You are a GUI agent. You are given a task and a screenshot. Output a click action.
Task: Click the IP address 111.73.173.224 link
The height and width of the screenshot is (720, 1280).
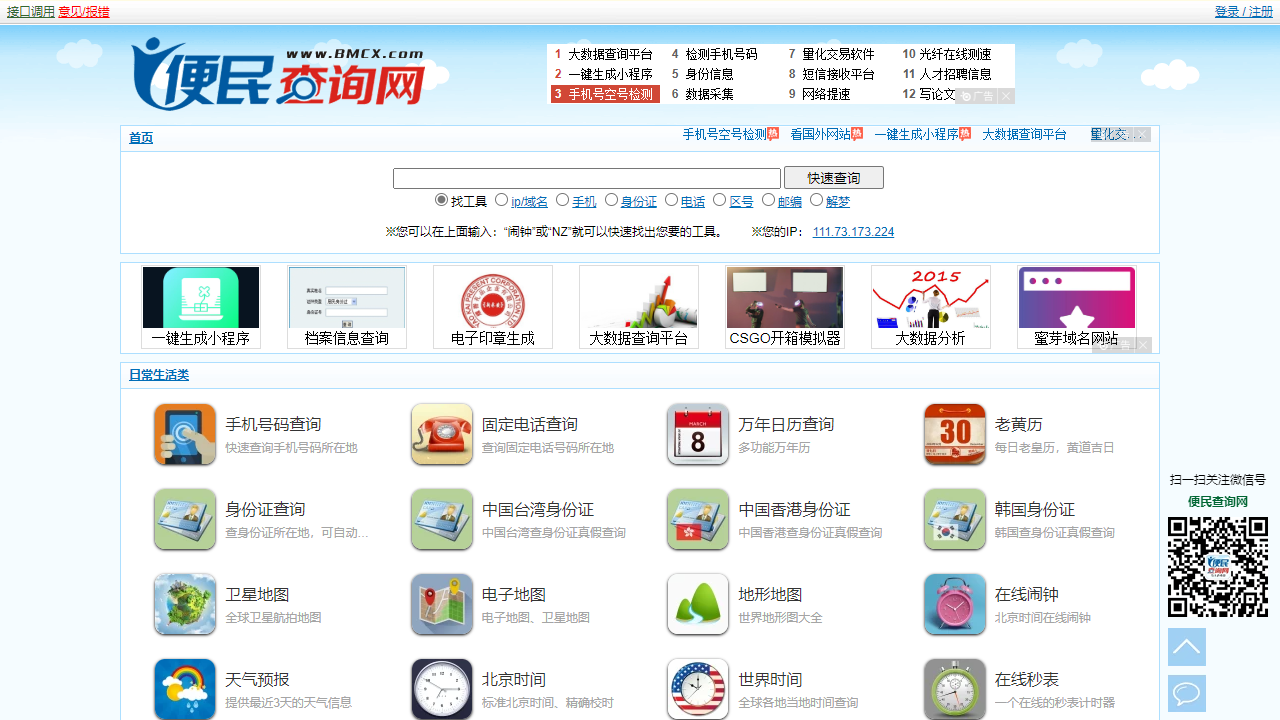coord(853,232)
